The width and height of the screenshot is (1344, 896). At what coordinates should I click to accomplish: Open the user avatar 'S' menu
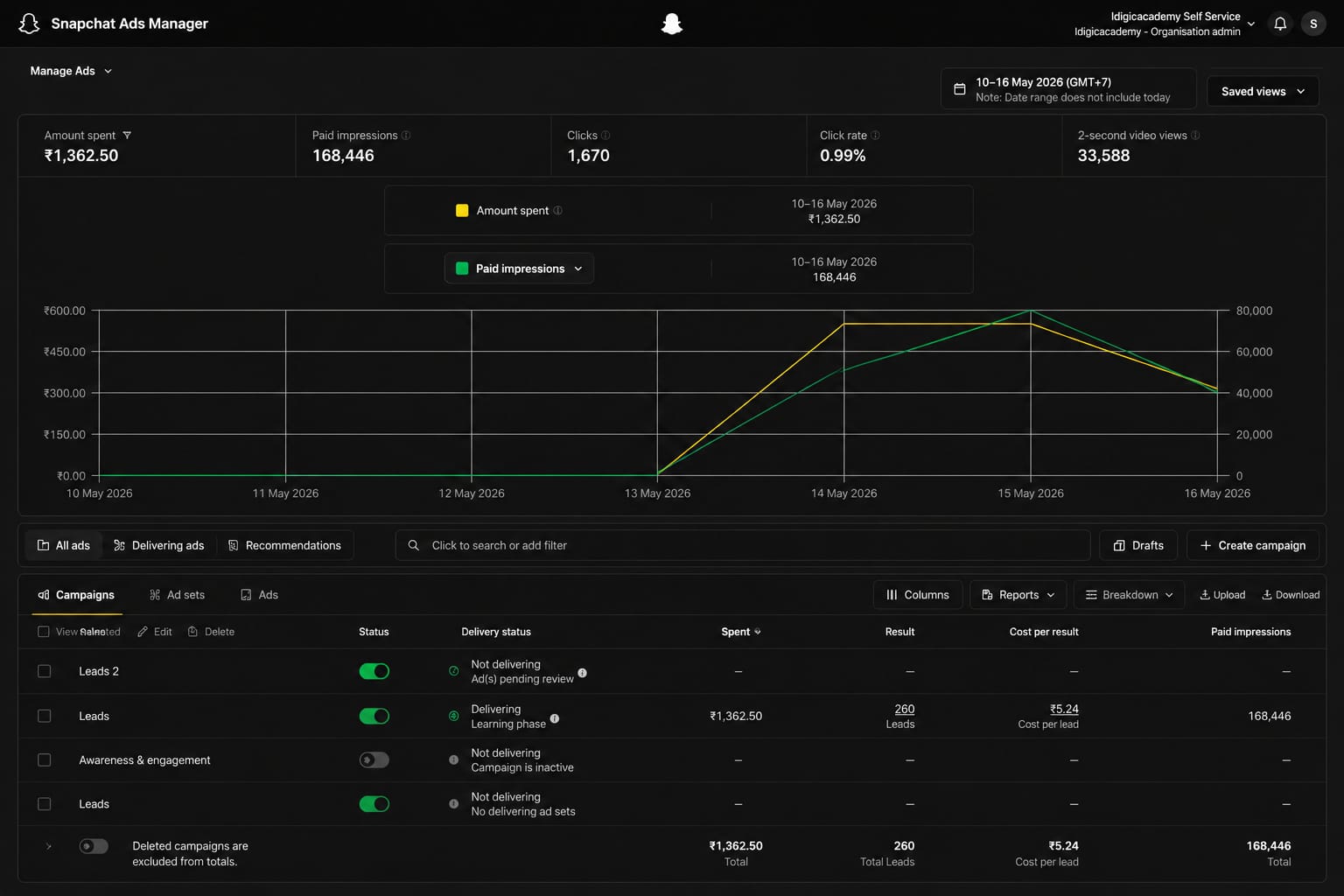point(1313,24)
